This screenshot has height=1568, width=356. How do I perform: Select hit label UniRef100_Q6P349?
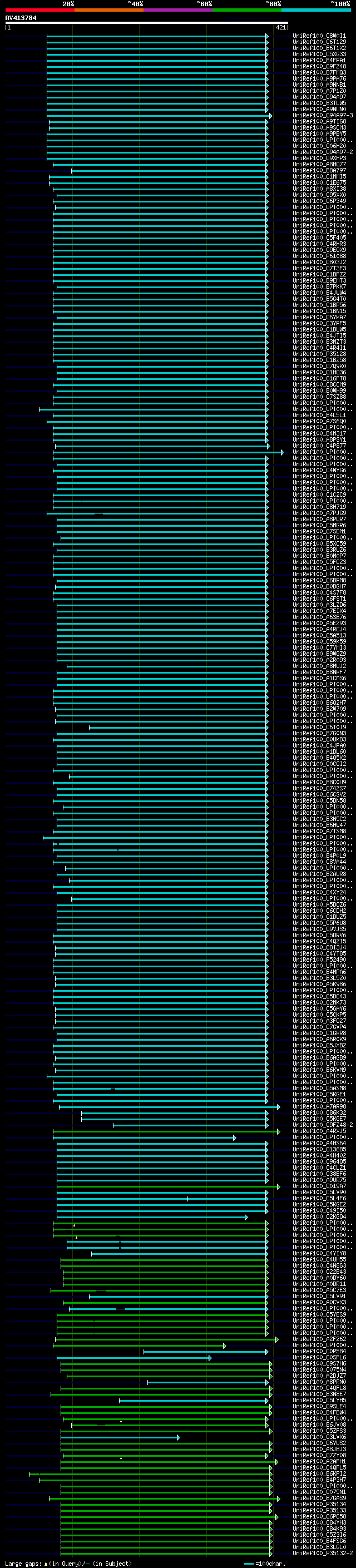click(319, 201)
